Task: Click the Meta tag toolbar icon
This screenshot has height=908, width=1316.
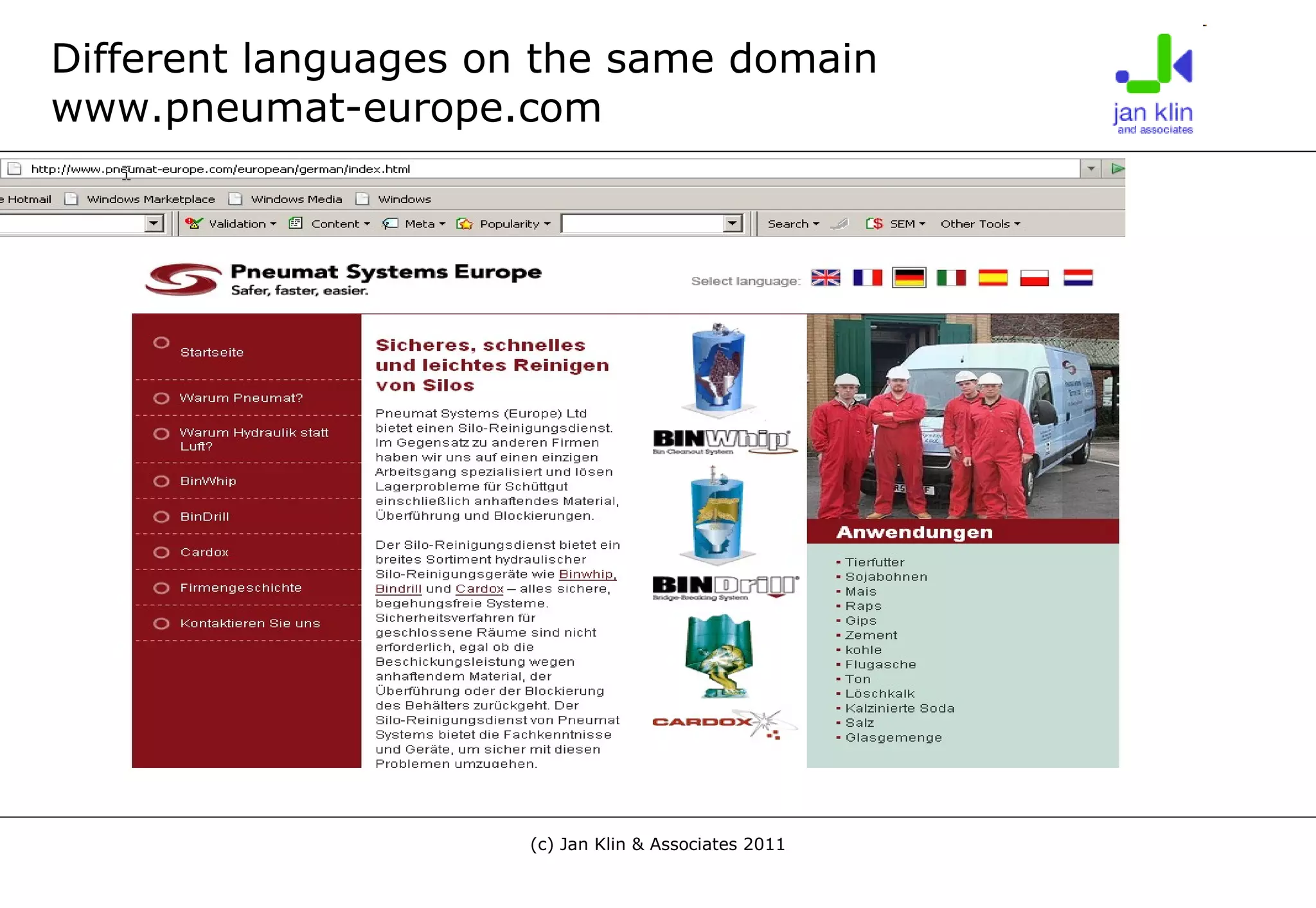Action: (x=390, y=224)
